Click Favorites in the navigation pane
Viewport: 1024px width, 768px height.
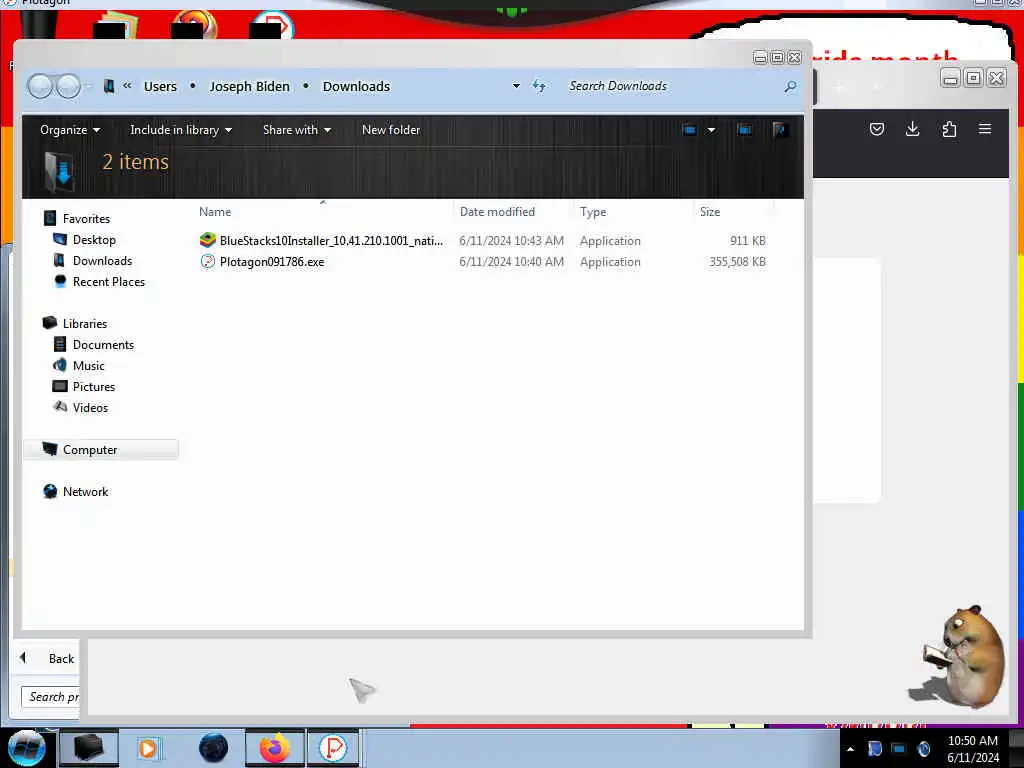tap(86, 219)
